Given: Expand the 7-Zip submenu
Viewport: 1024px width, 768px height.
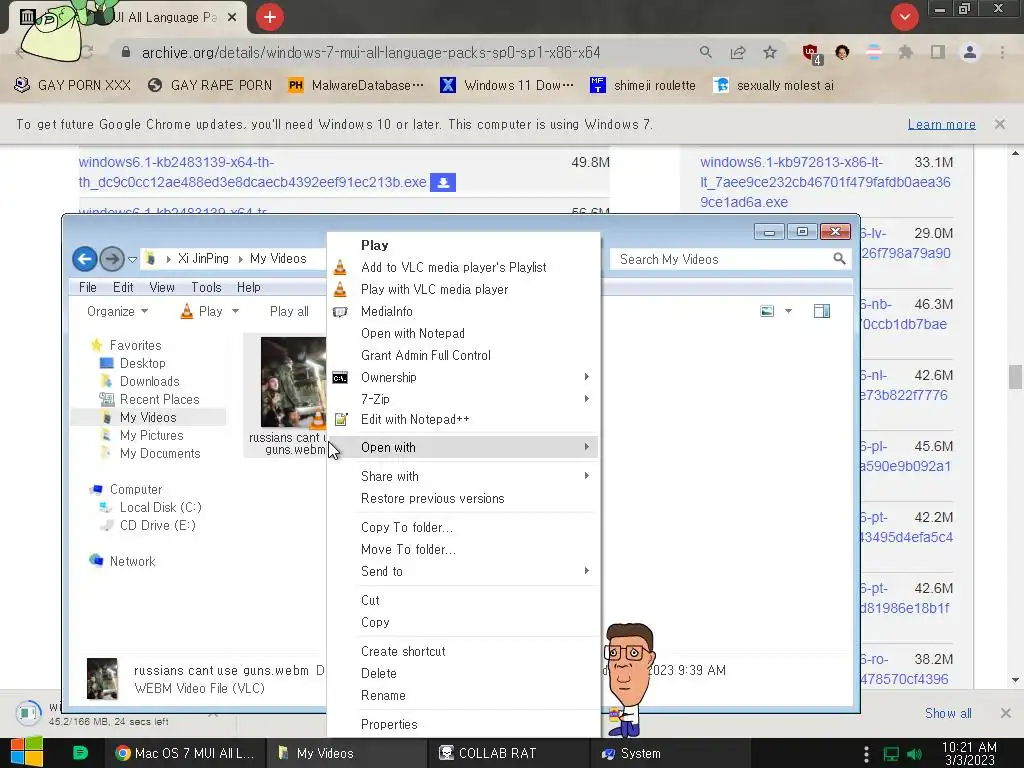Looking at the screenshot, I should coord(463,399).
